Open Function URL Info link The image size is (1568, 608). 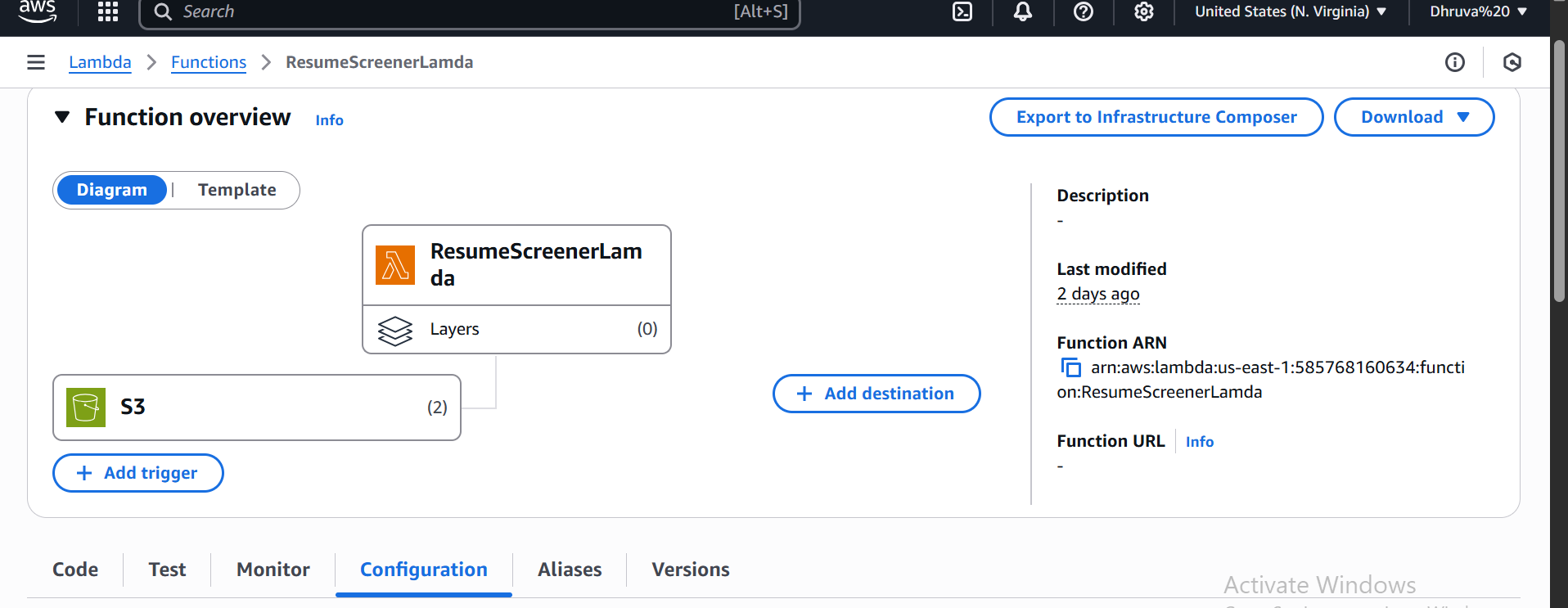pos(1200,442)
